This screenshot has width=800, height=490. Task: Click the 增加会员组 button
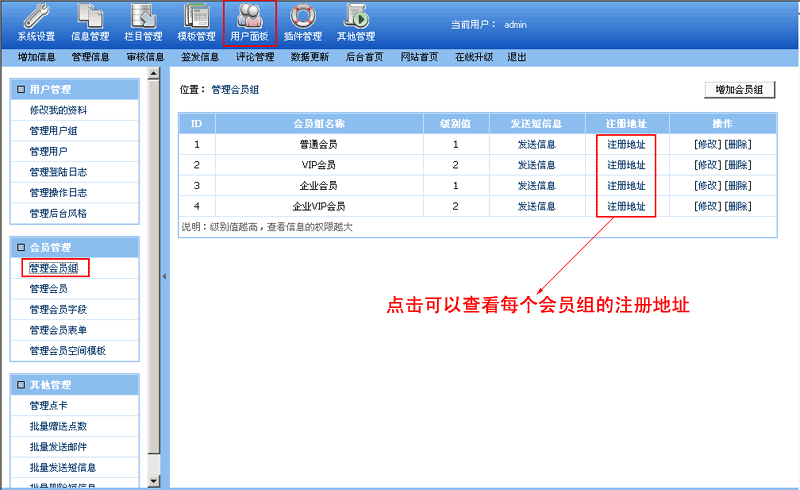point(739,90)
